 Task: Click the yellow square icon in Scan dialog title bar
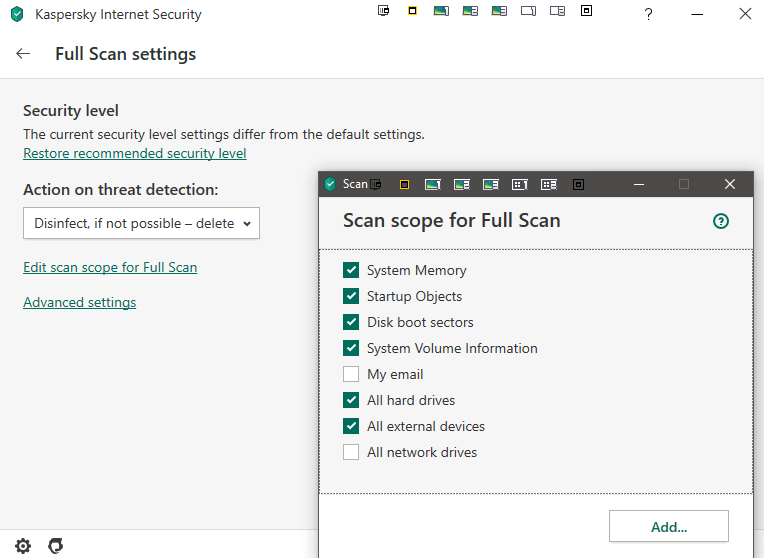[x=404, y=184]
